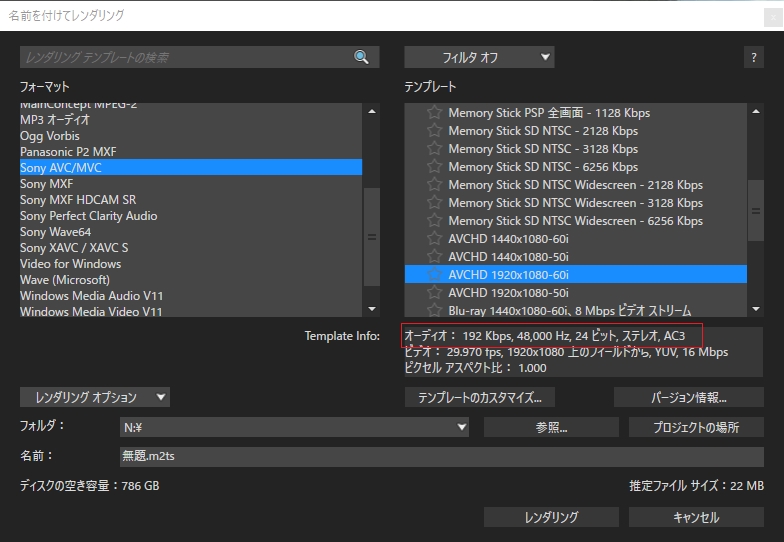The height and width of the screenshot is (542, 784).
Task: Star the AVCHD 1920x1080-50i template
Action: click(x=434, y=292)
